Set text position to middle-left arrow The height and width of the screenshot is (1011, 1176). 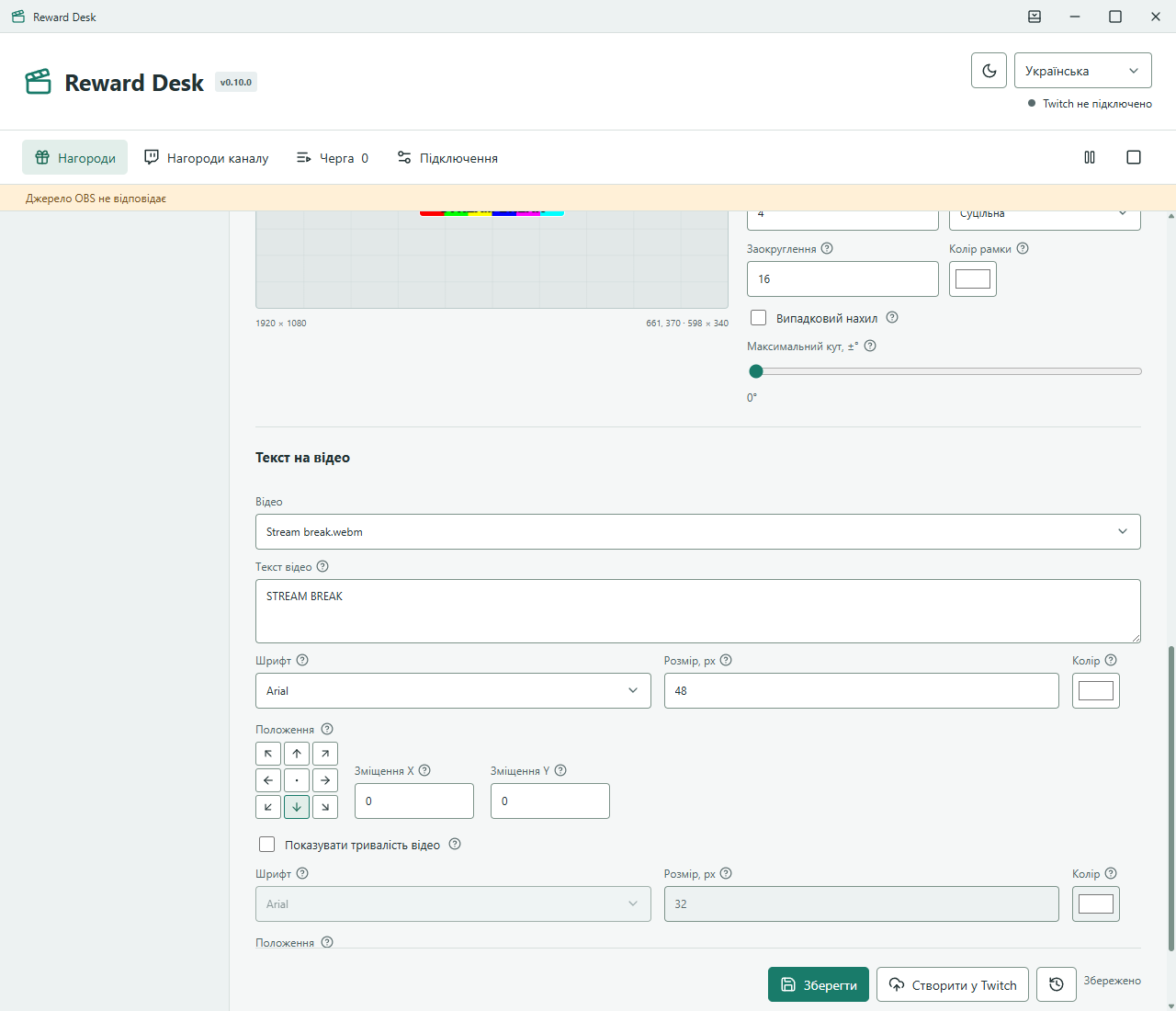pos(268,780)
